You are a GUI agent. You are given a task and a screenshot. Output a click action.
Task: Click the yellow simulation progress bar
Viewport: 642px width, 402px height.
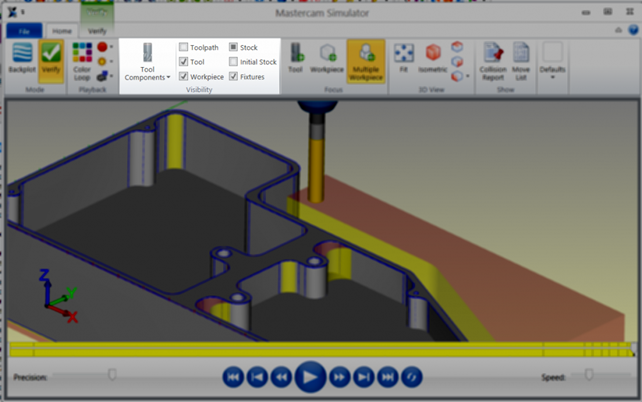(322, 349)
